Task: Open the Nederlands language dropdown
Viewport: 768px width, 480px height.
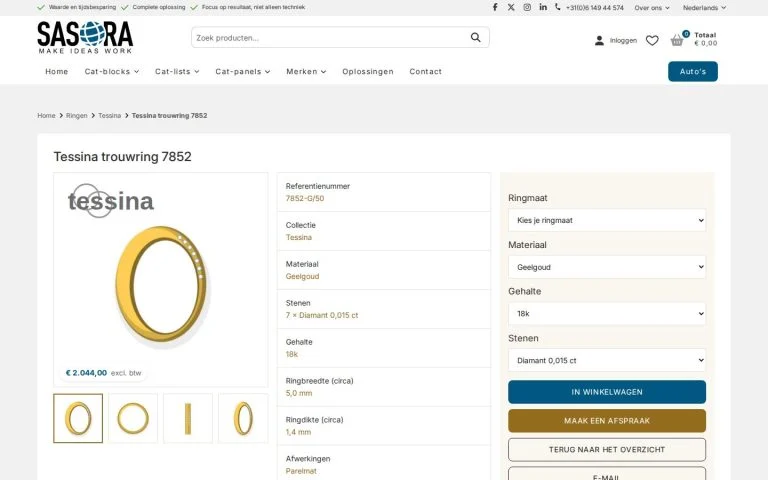Action: (x=704, y=8)
